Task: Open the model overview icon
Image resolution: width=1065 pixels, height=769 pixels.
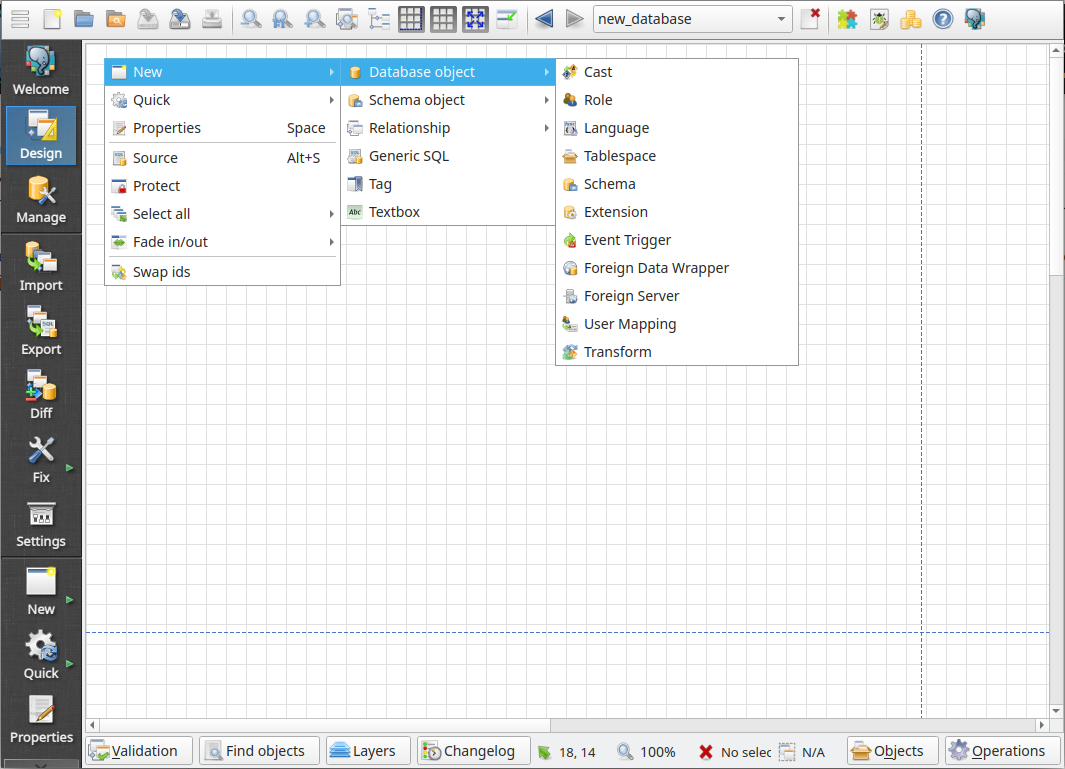Action: (x=347, y=19)
